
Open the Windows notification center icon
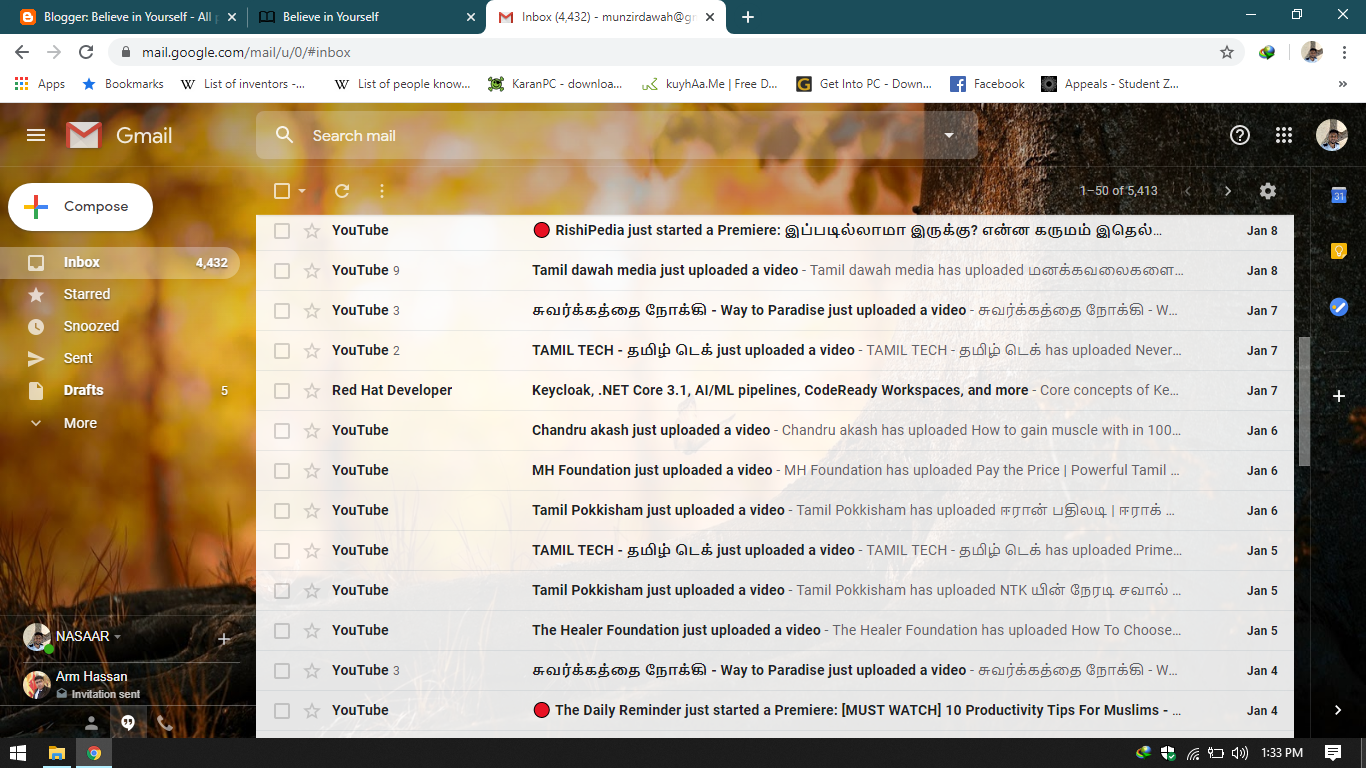[x=1333, y=752]
